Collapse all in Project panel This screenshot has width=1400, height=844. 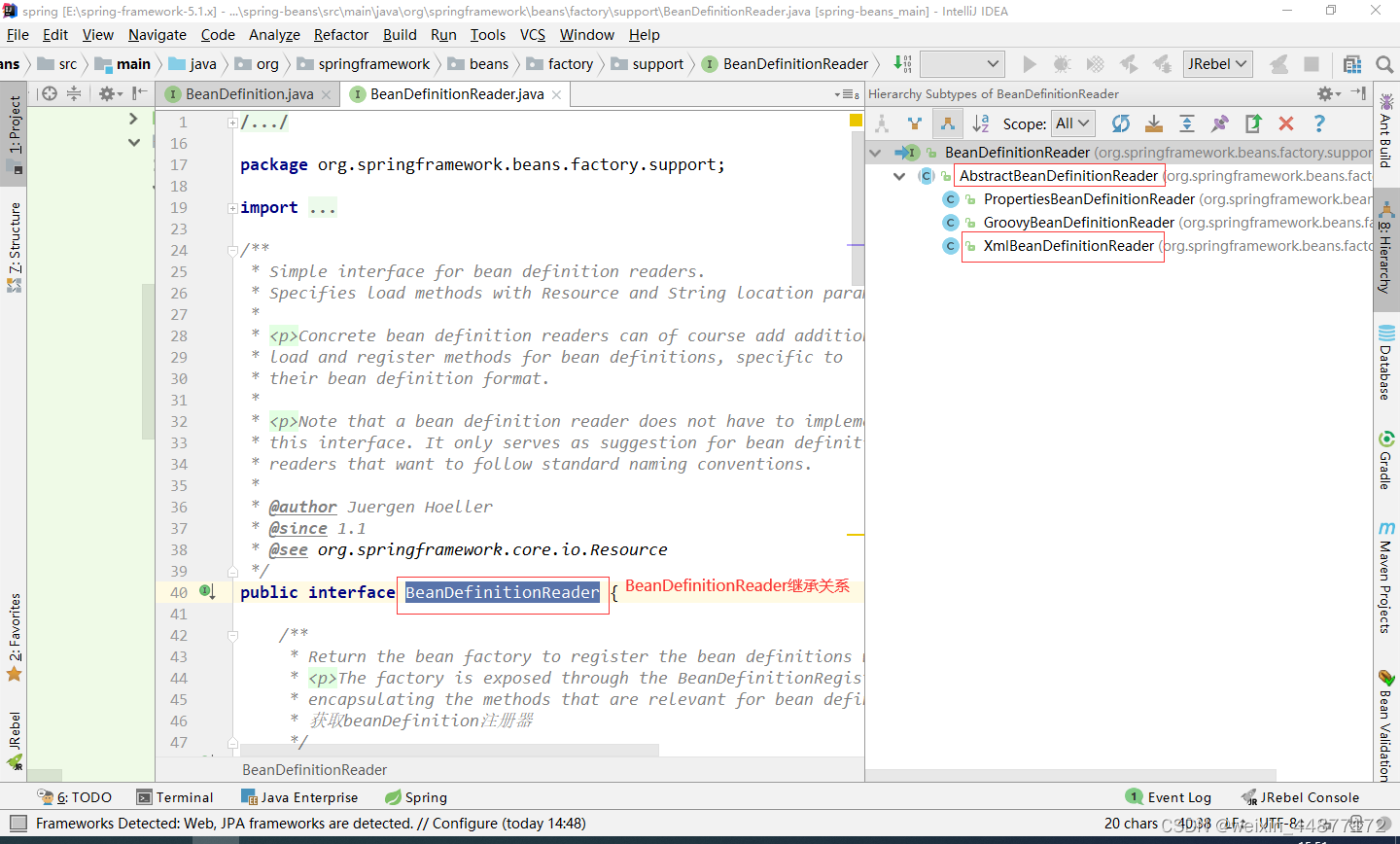74,94
